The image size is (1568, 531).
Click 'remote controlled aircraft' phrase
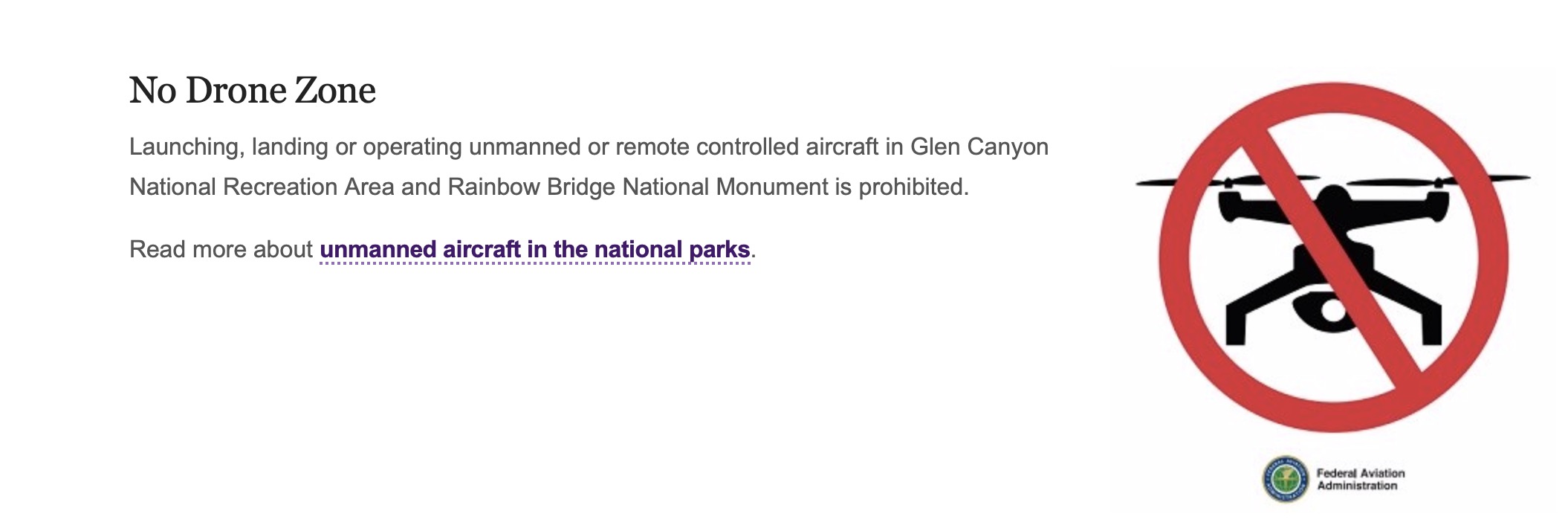(747, 147)
